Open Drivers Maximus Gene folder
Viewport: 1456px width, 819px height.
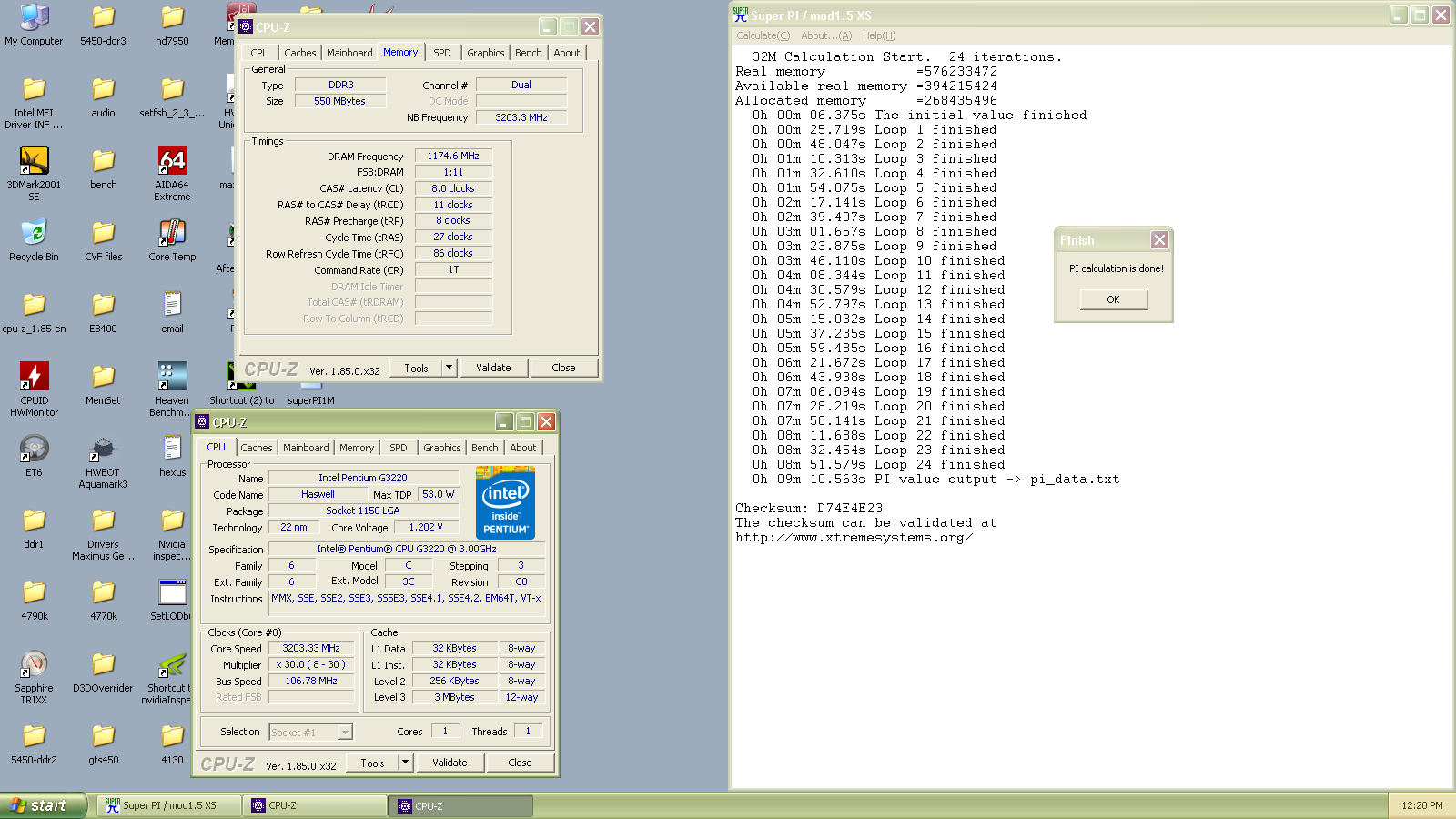click(x=103, y=533)
